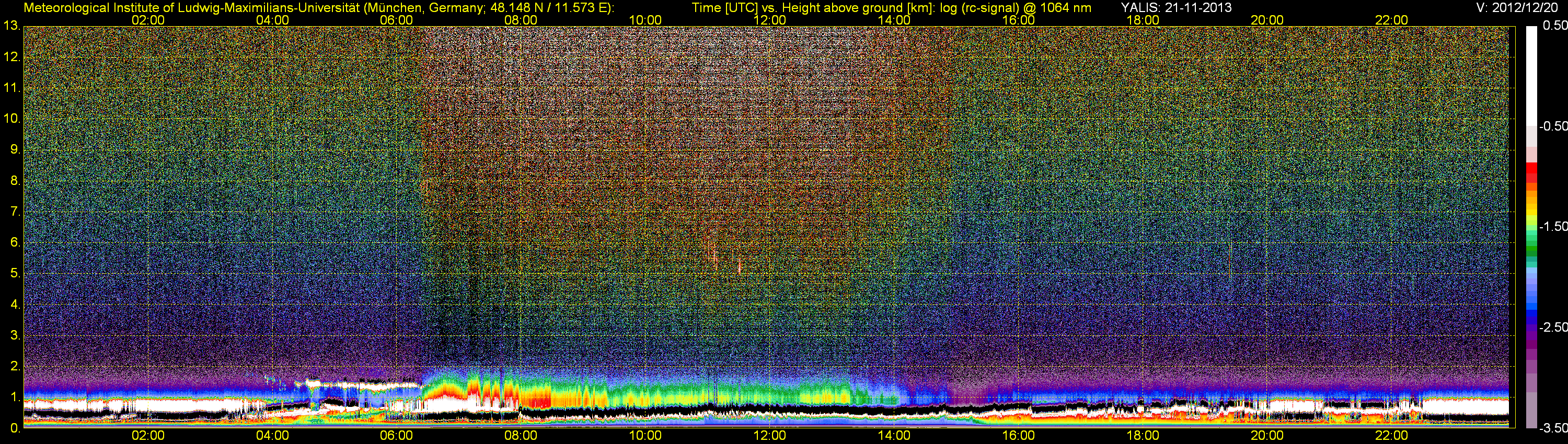Click the '5.' height axis label

pyautogui.click(x=15, y=274)
